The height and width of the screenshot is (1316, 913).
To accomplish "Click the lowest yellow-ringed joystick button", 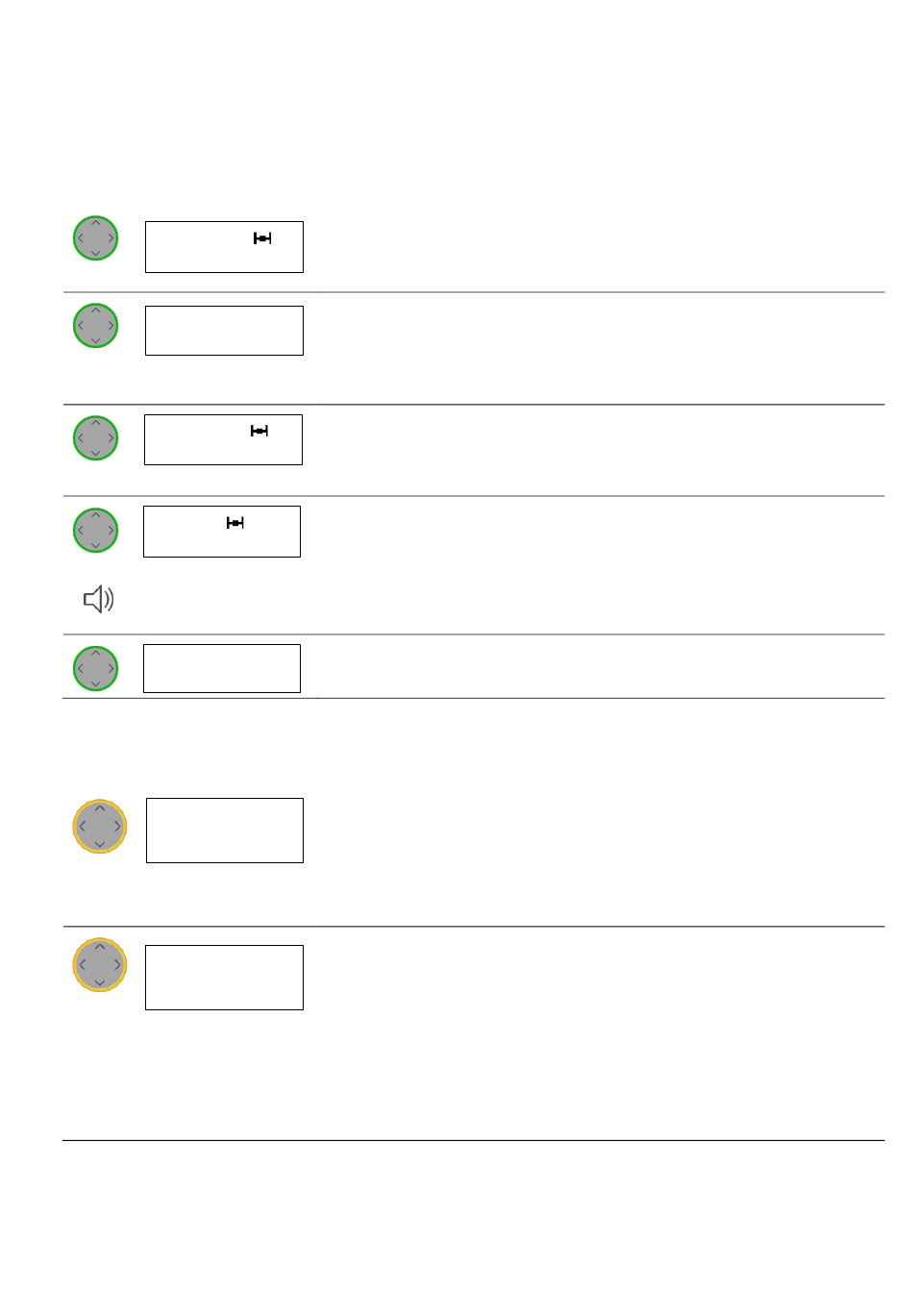I will (100, 965).
